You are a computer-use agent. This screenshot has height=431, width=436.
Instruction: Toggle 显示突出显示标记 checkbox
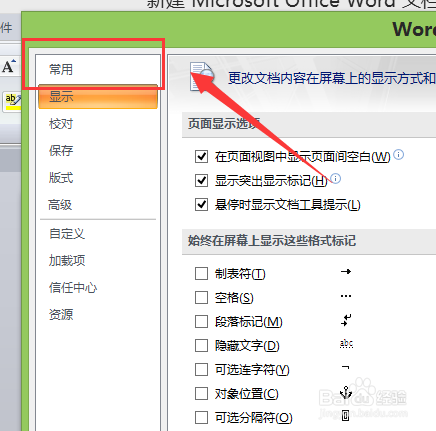pos(201,180)
